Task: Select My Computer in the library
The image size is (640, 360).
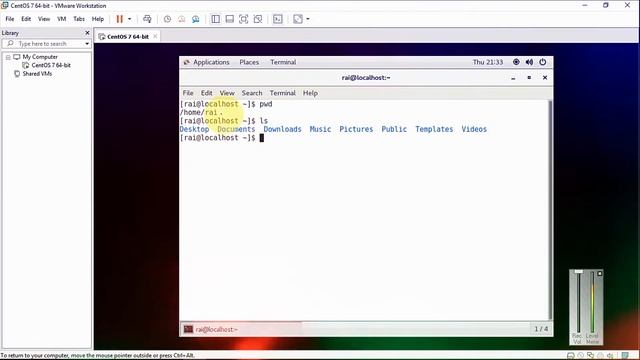Action: pyautogui.click(x=40, y=57)
